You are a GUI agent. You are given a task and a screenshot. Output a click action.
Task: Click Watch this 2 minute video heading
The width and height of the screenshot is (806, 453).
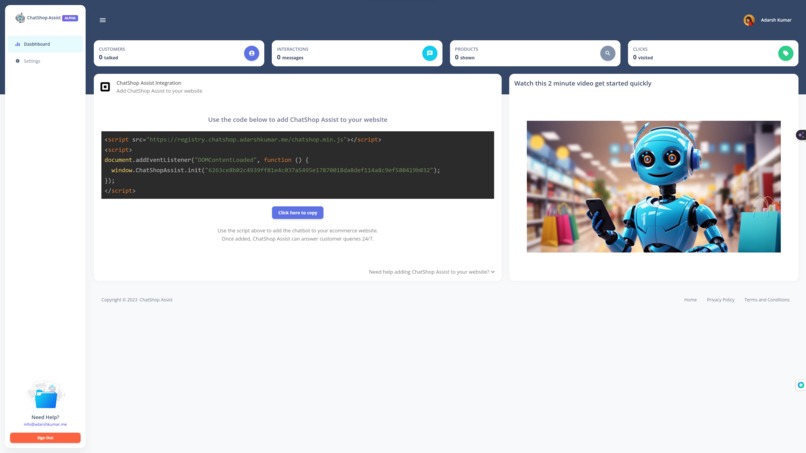coord(582,83)
